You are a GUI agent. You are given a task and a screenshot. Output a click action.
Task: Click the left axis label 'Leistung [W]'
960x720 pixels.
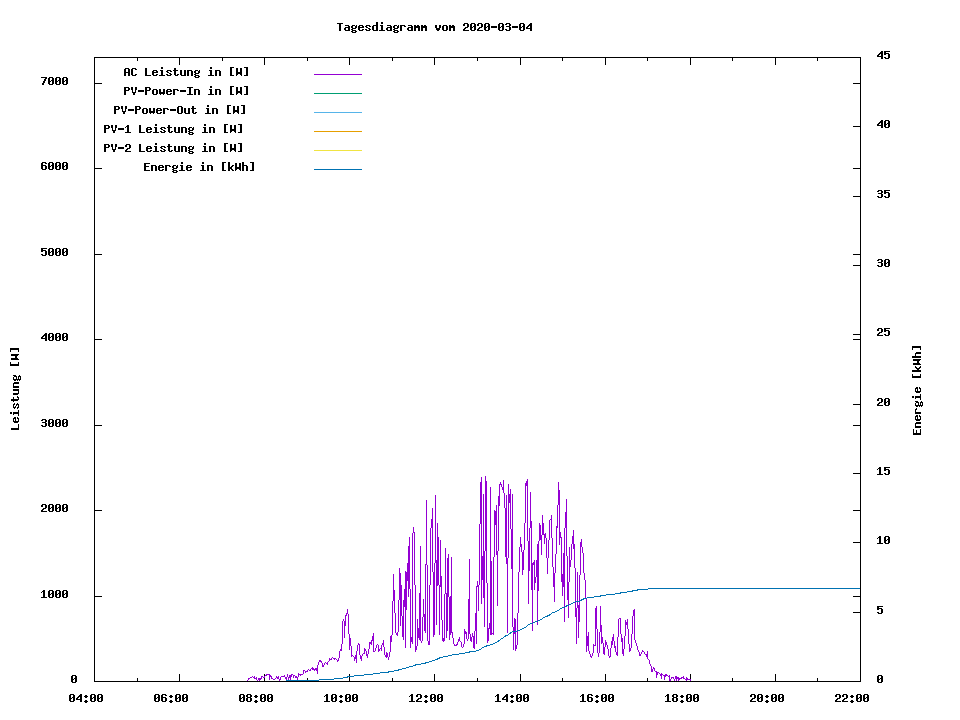tap(15, 389)
